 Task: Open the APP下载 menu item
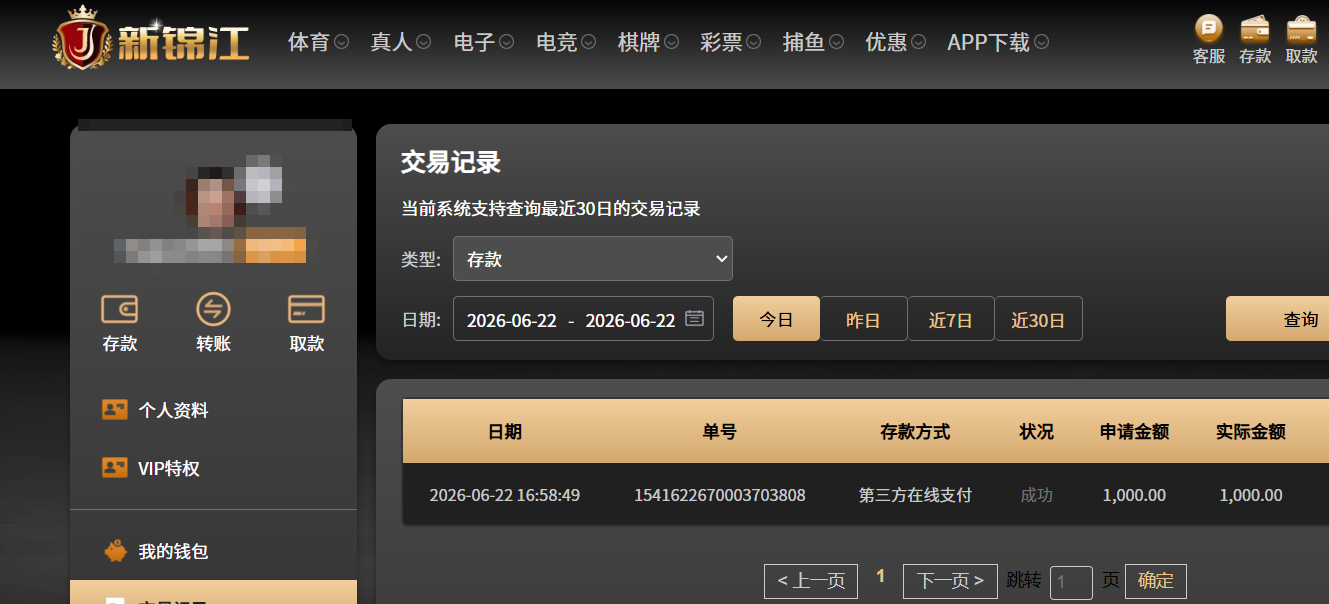point(988,42)
